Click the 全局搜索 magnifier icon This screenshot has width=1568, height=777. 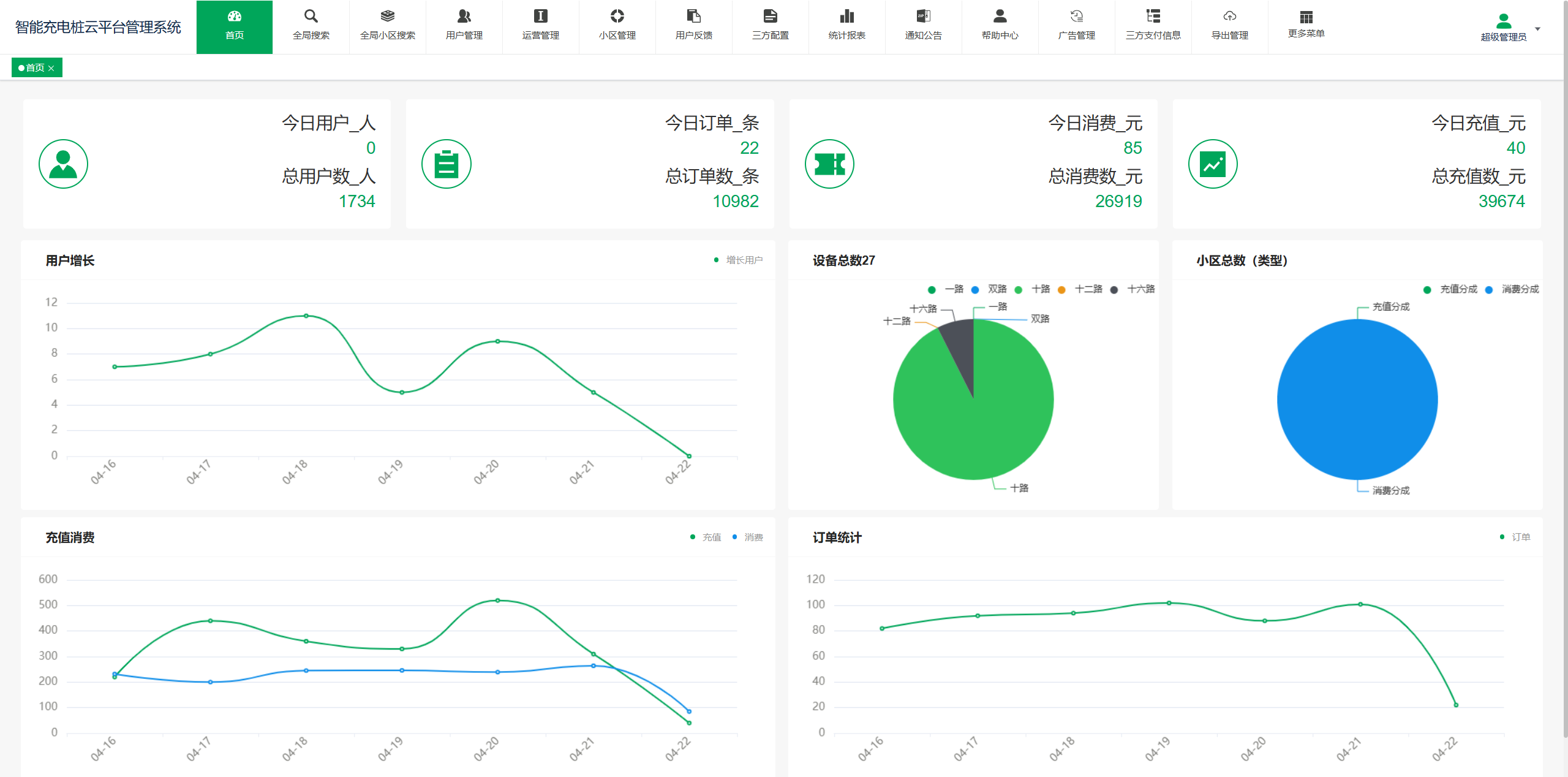pyautogui.click(x=311, y=17)
